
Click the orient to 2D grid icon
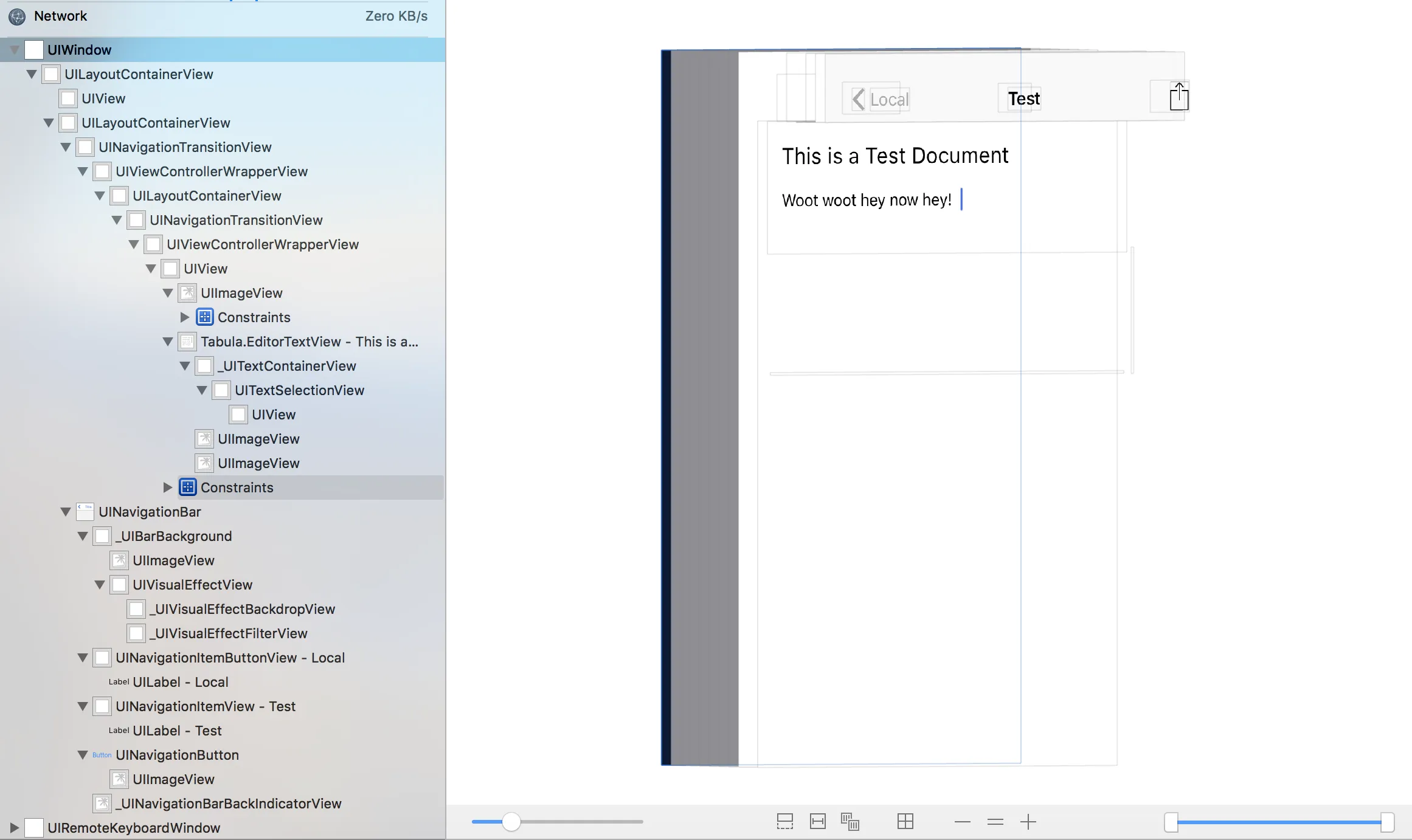pos(905,822)
